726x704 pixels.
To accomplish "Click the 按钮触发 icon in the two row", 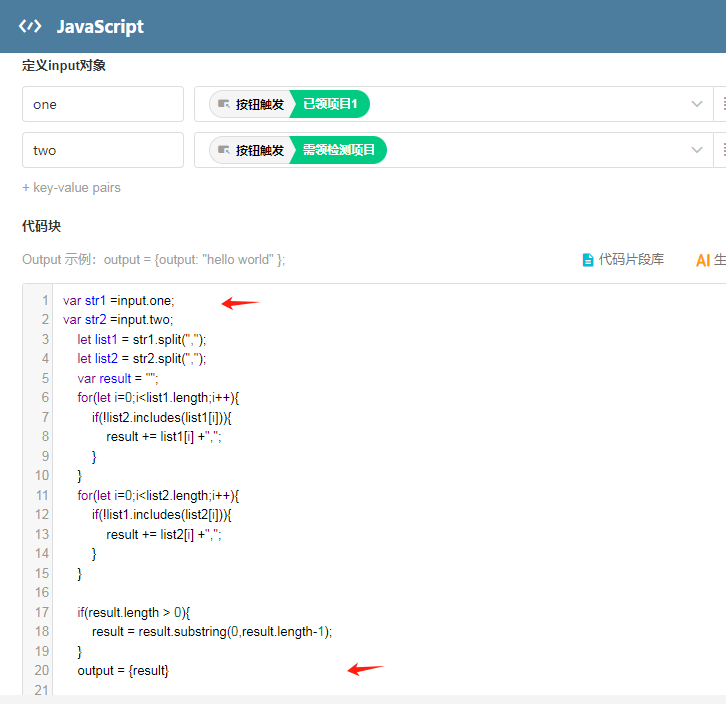I will point(224,150).
